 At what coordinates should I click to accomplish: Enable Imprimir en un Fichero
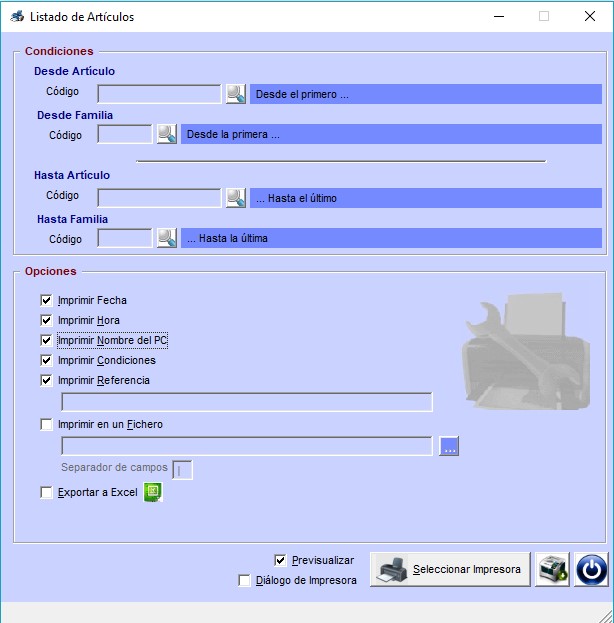click(x=46, y=424)
